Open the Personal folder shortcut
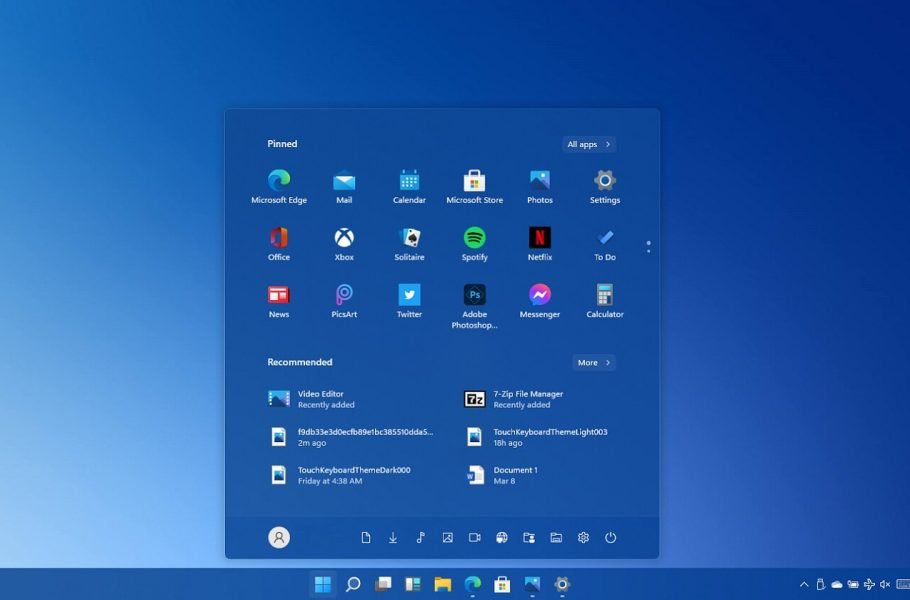Viewport: 910px width, 600px height. [529, 537]
